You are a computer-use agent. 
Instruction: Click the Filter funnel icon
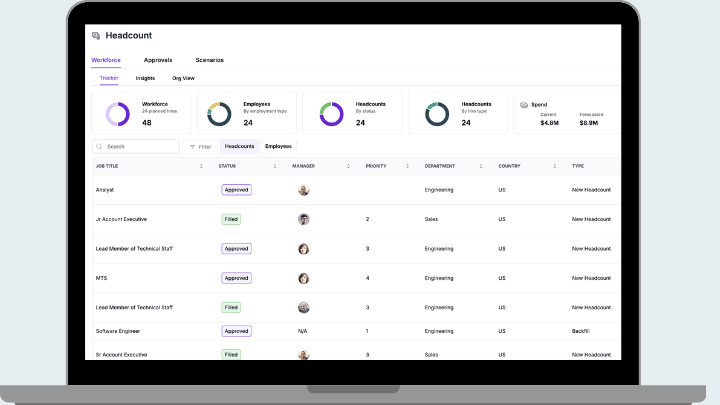point(193,147)
